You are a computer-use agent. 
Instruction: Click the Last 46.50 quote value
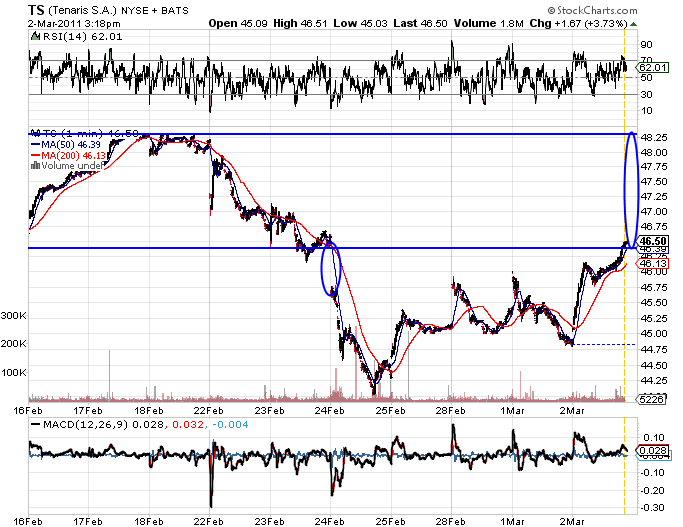coord(420,24)
